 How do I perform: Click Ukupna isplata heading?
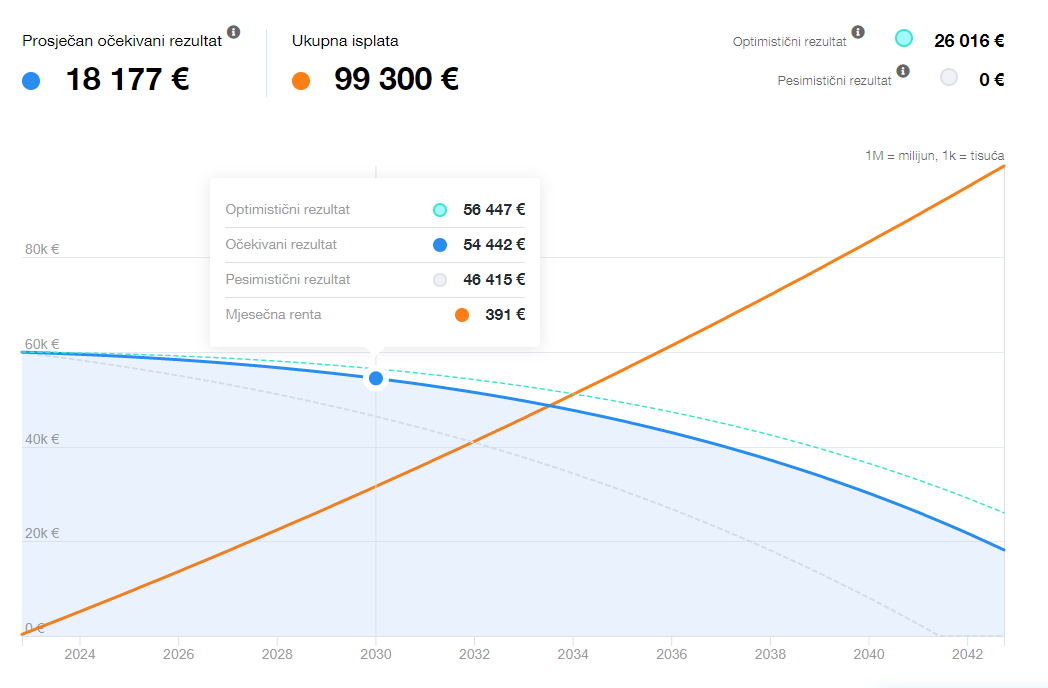[345, 41]
